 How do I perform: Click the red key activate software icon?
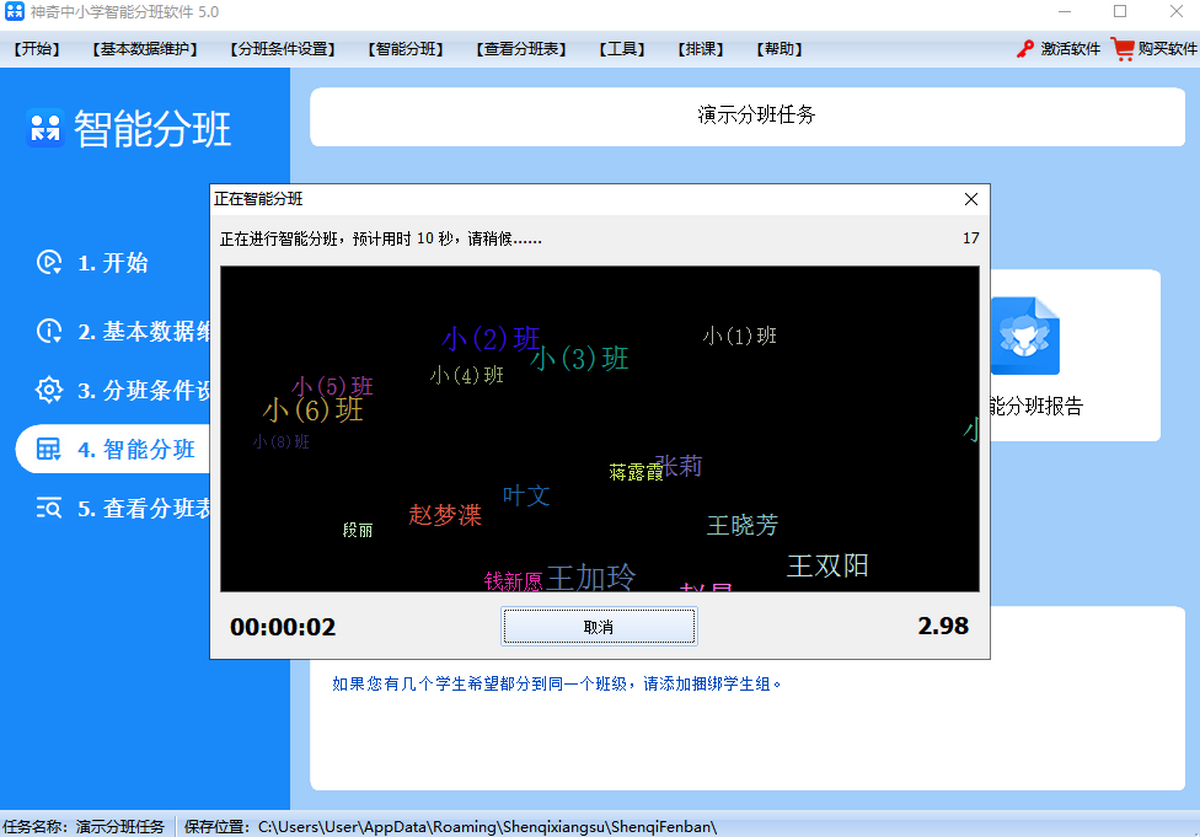click(1025, 48)
